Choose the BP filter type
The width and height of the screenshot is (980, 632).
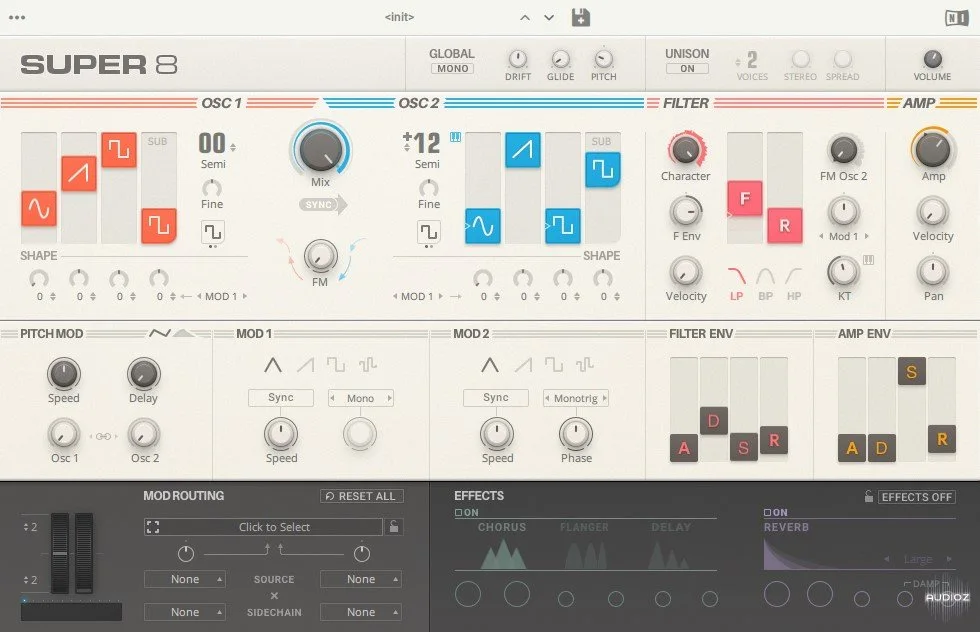point(766,283)
